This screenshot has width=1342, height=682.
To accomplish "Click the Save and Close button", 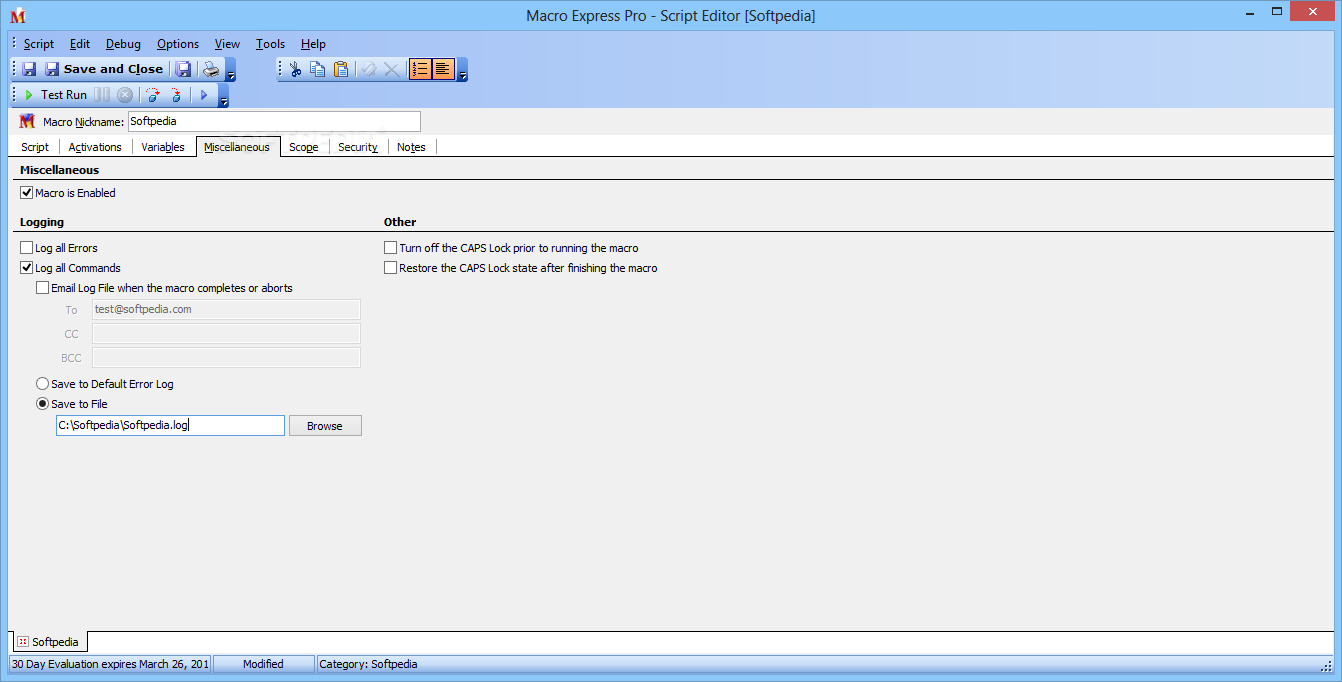I will [104, 69].
